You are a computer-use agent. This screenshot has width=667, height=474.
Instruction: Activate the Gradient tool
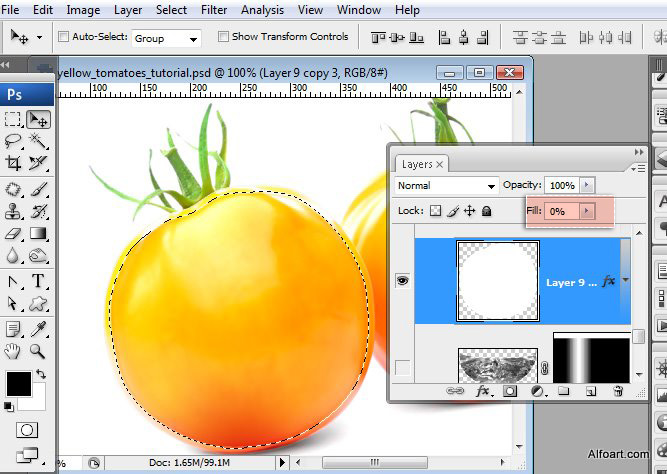(x=38, y=234)
